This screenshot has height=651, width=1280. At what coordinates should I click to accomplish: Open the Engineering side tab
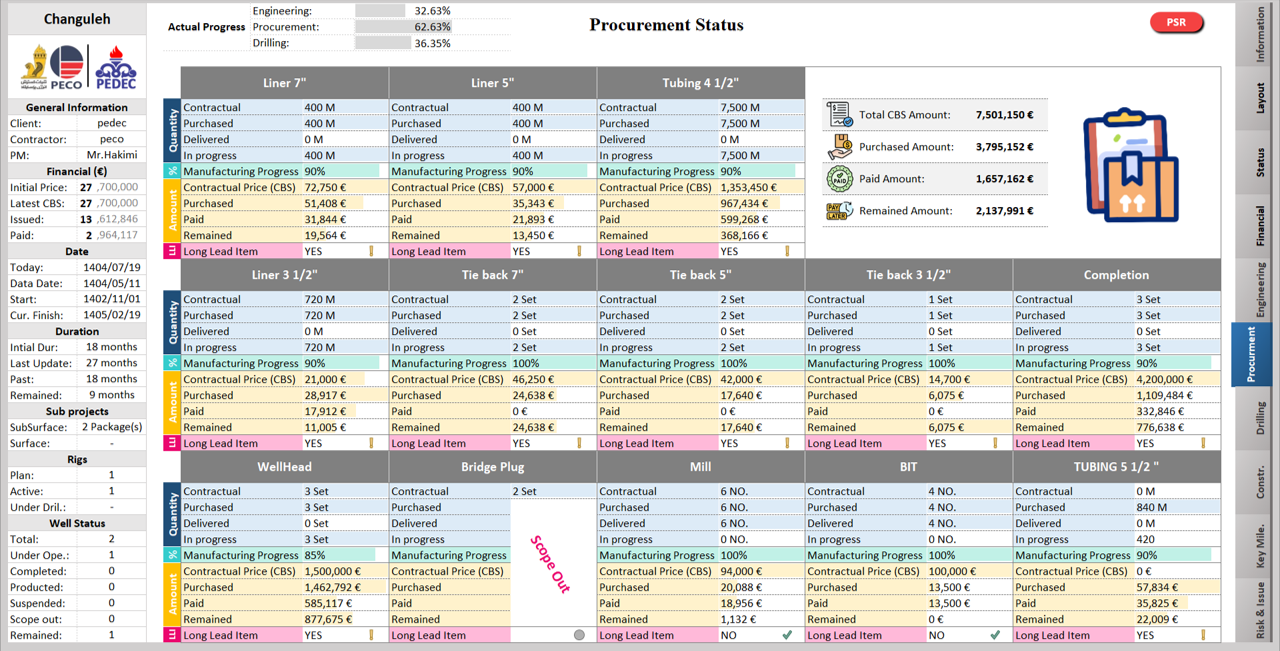coord(1260,290)
